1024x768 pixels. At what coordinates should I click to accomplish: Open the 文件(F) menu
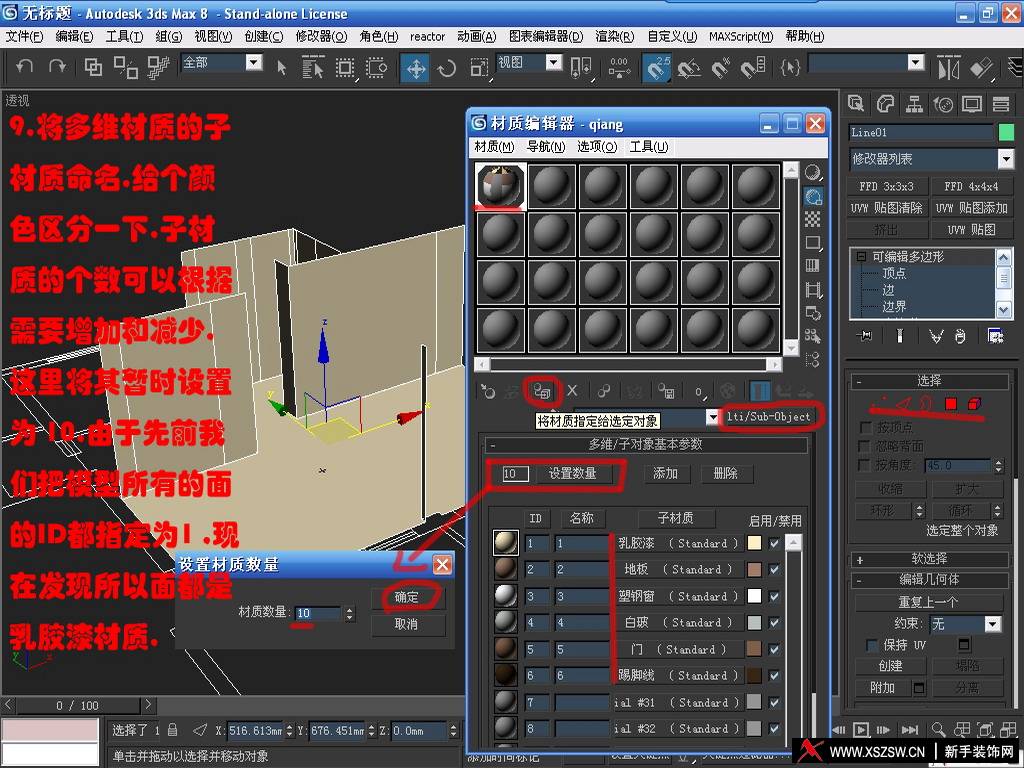point(24,37)
